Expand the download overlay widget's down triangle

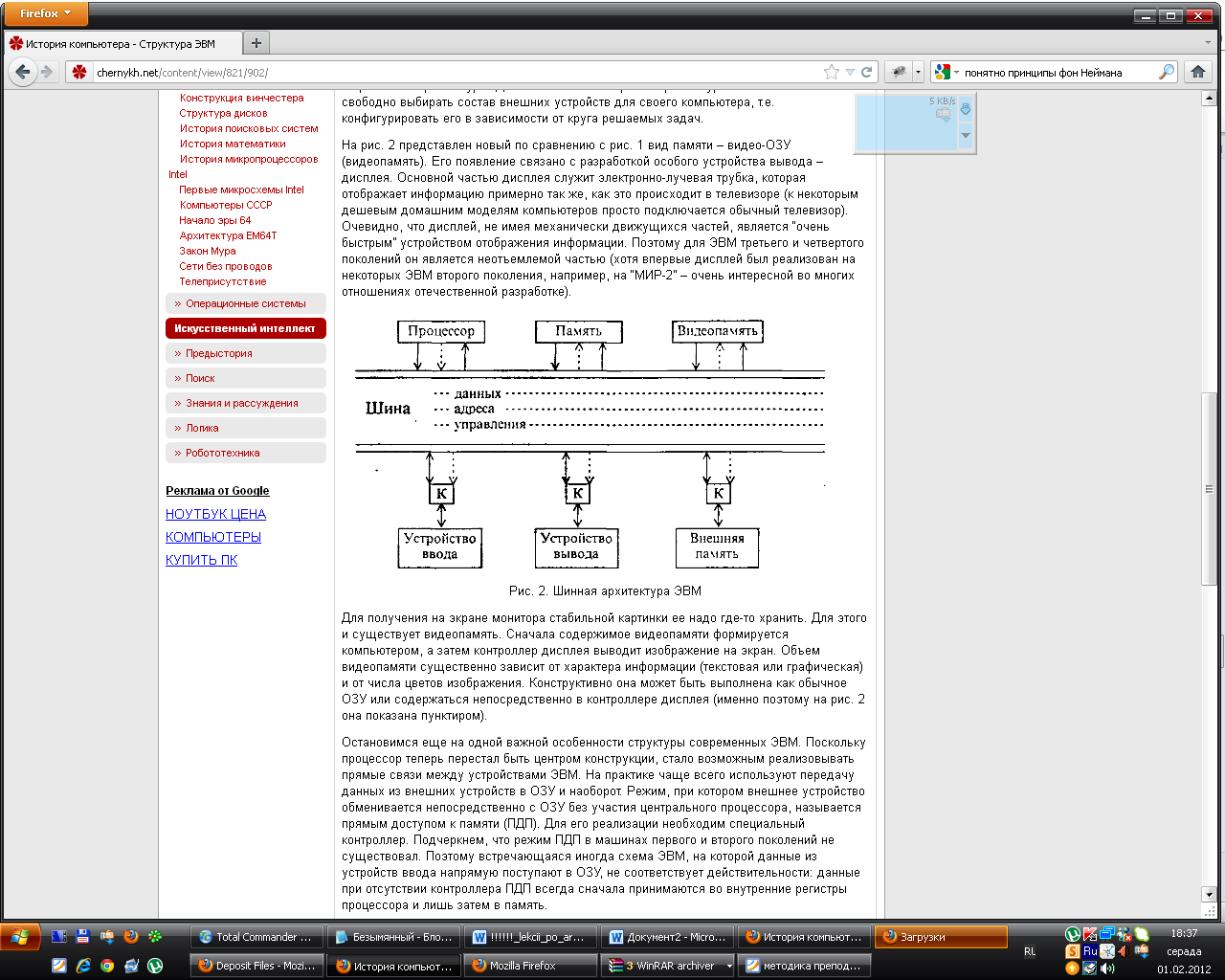tap(966, 136)
